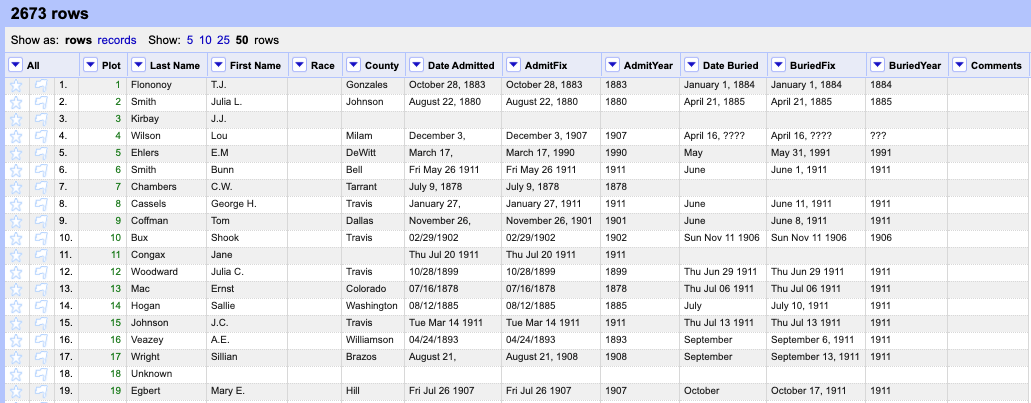This screenshot has width=1031, height=403.
Task: Switch view to records mode
Action: 117,40
